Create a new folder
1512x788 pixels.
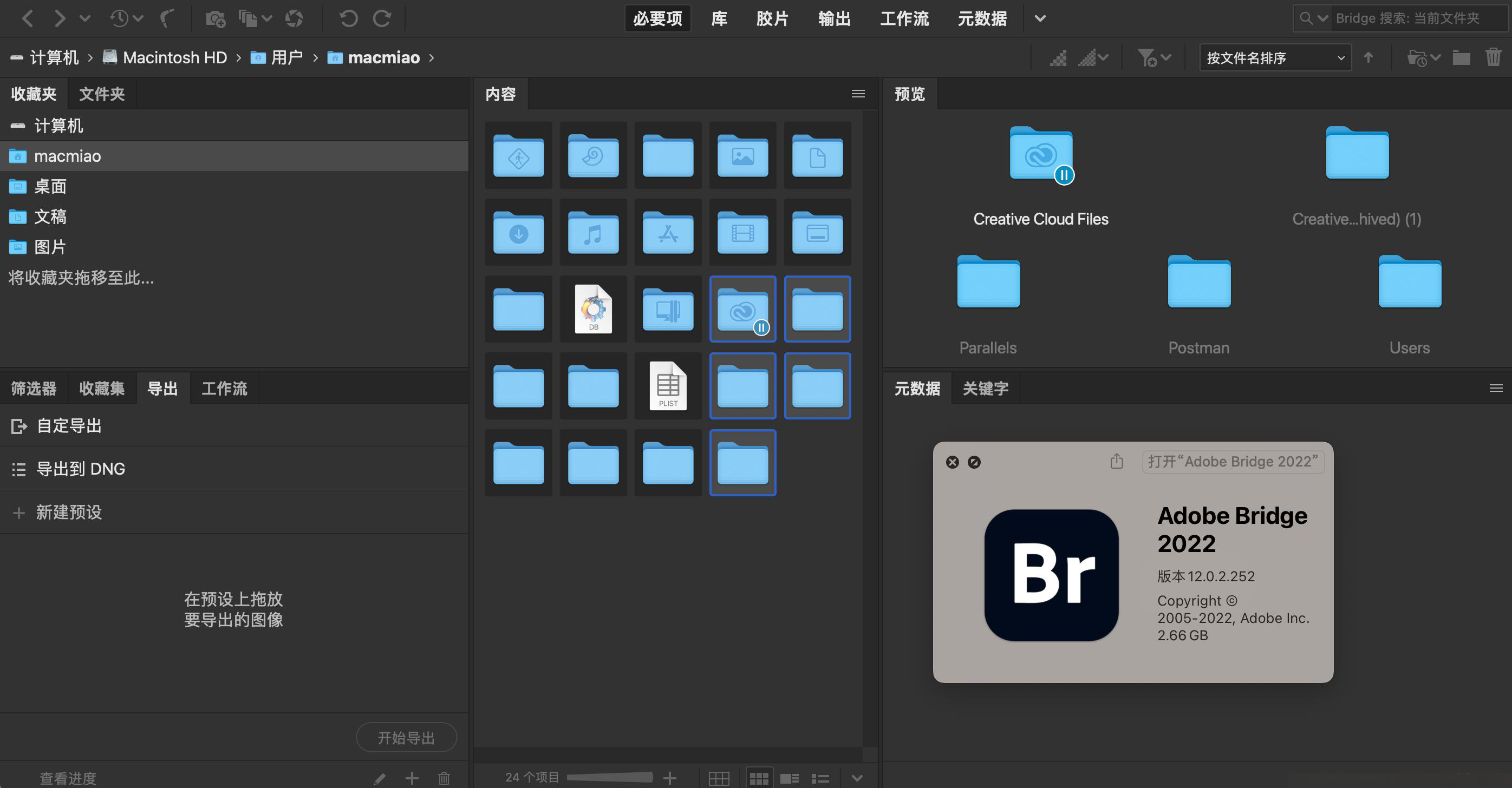[1462, 57]
